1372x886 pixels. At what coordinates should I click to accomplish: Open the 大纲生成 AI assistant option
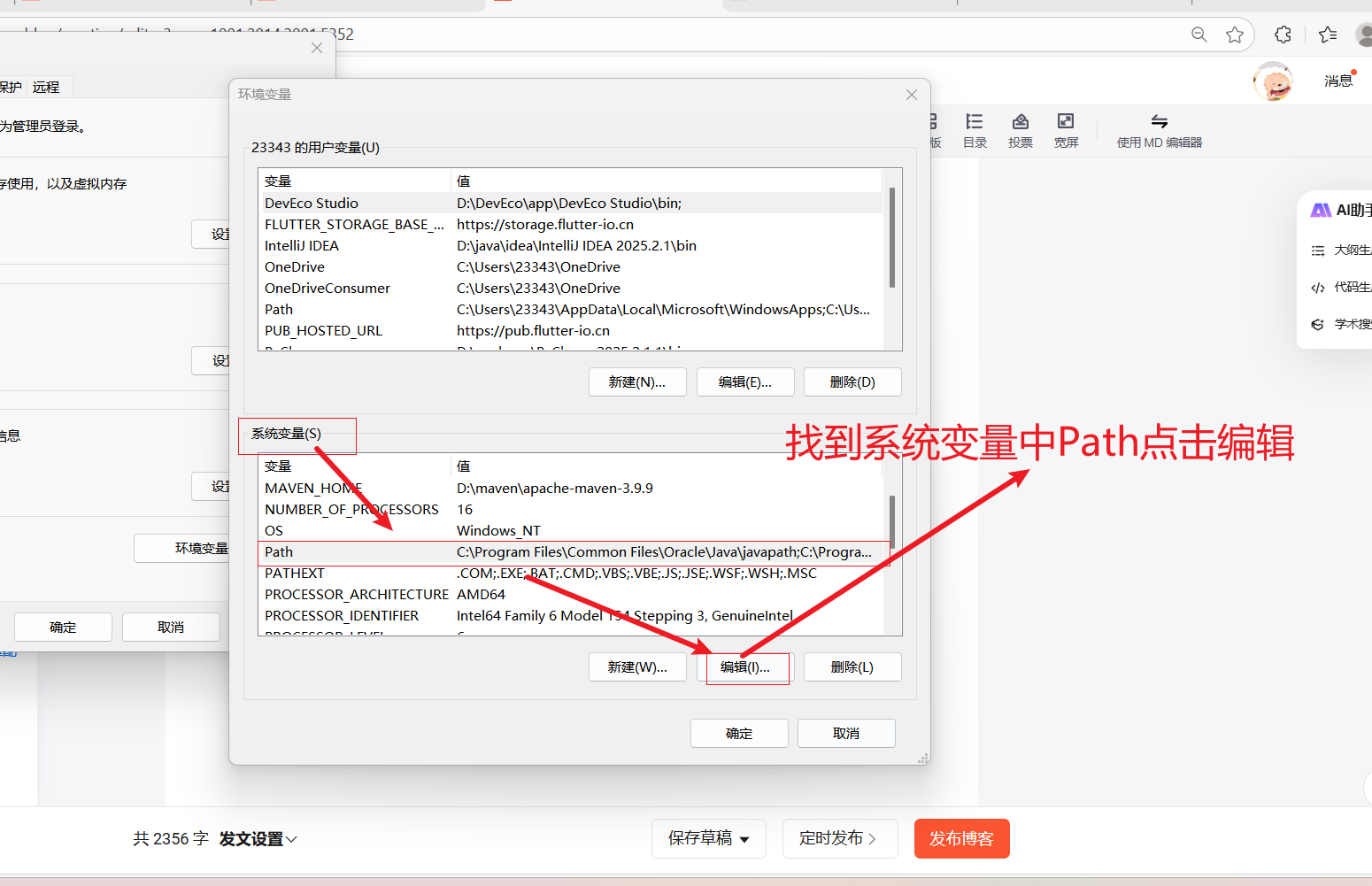[1340, 250]
